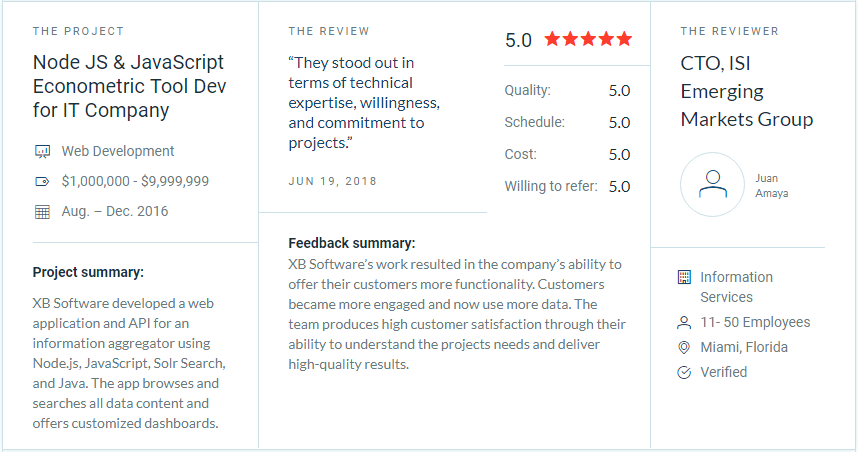Click the Web Development presentation icon
Viewport: 858px width, 452px height.
pyautogui.click(x=43, y=152)
